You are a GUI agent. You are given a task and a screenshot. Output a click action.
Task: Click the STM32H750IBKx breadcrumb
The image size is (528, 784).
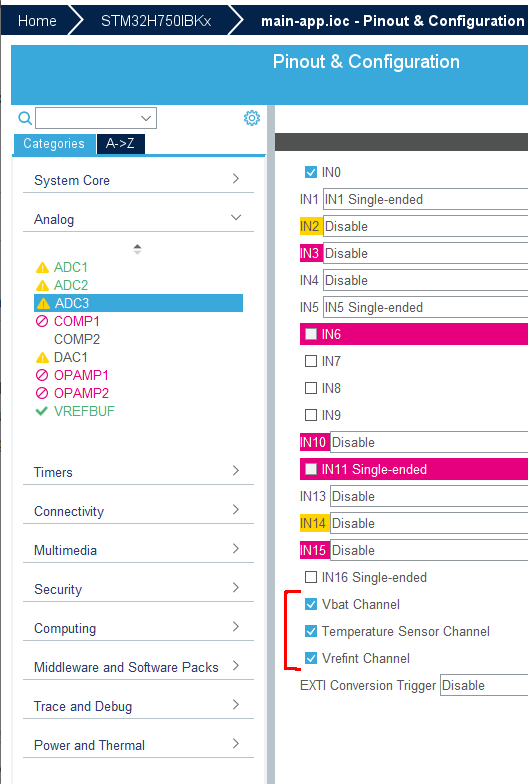coord(156,20)
